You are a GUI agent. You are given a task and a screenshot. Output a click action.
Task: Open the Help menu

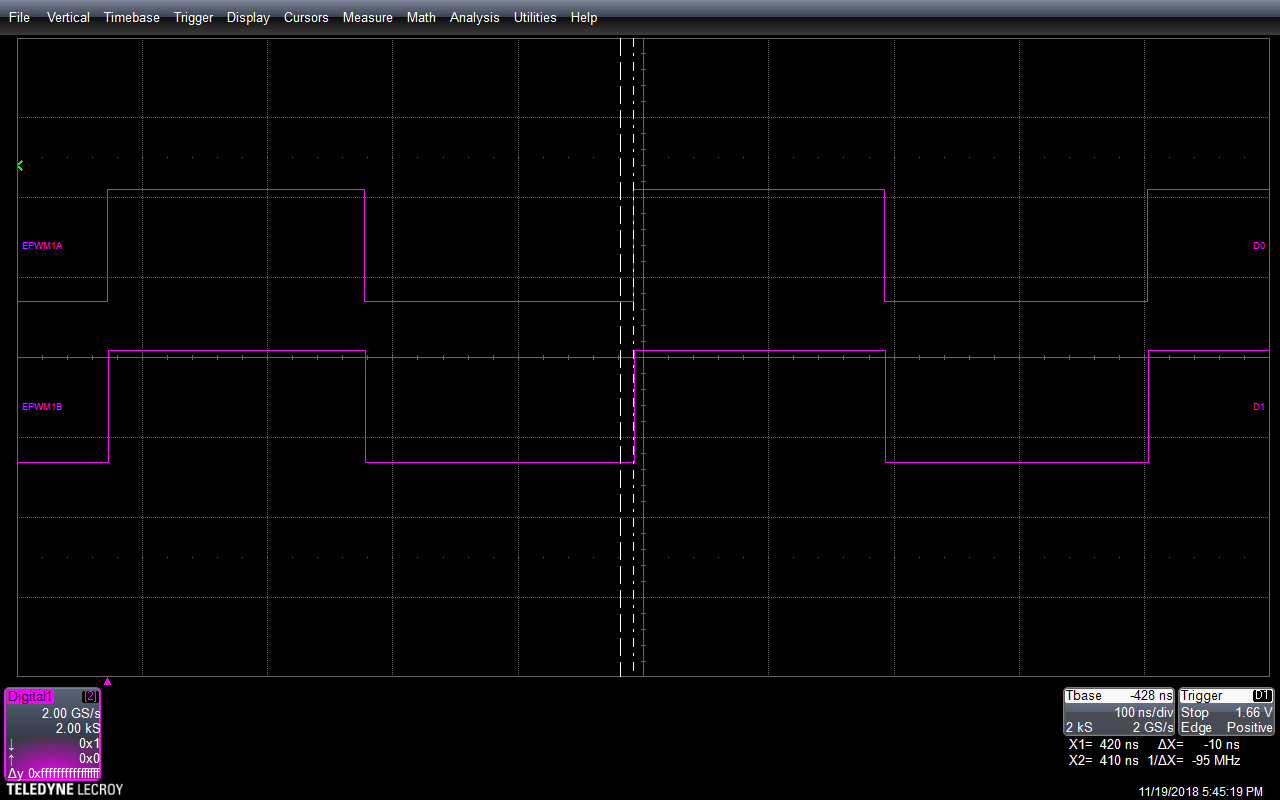pos(584,17)
